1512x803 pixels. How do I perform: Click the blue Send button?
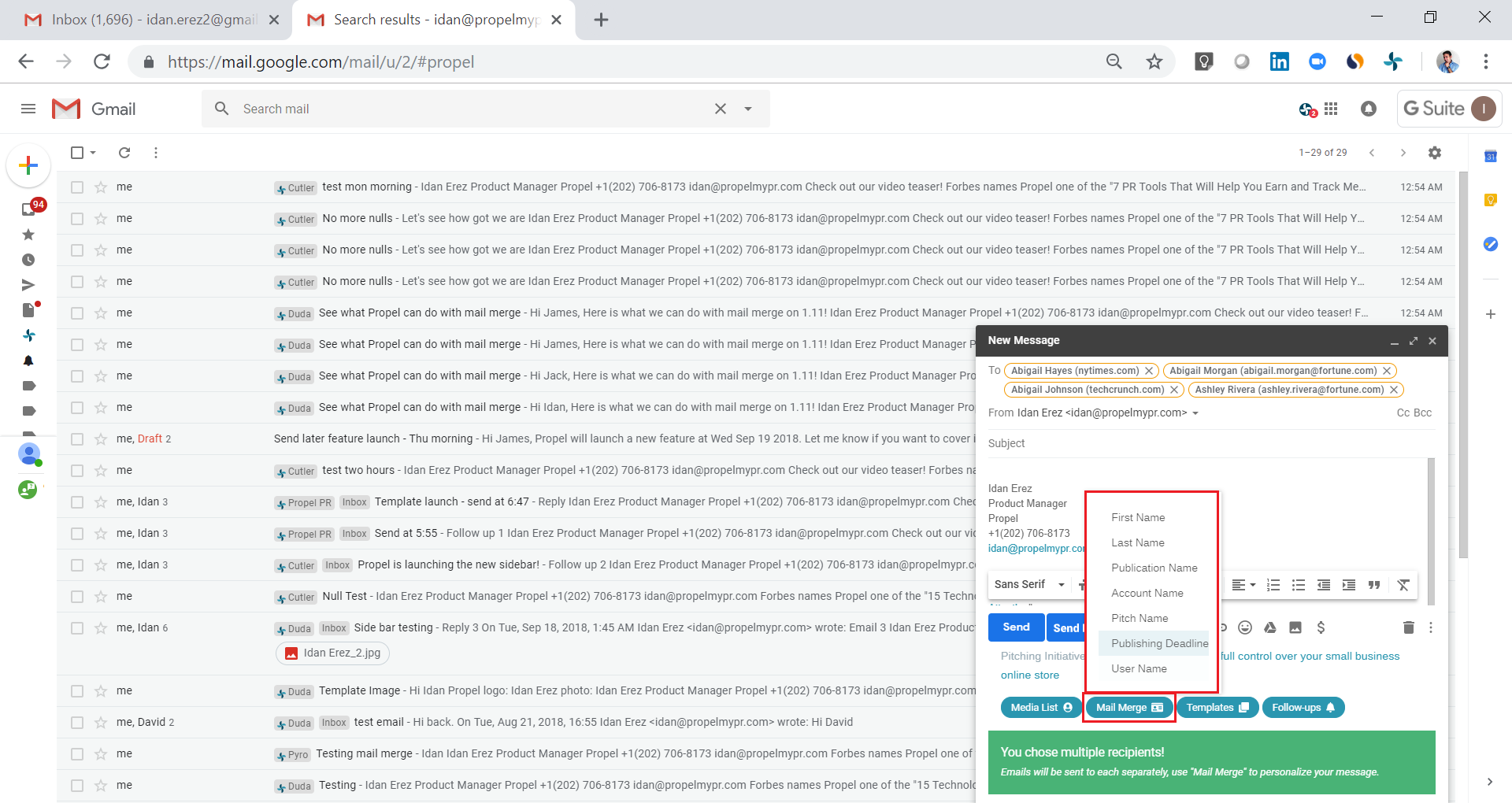(1016, 627)
